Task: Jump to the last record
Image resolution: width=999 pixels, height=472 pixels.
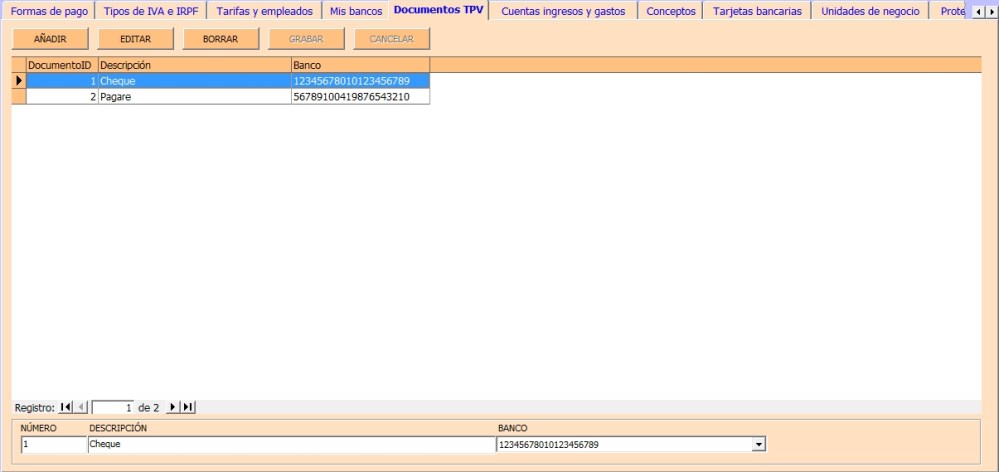Action: [188, 407]
